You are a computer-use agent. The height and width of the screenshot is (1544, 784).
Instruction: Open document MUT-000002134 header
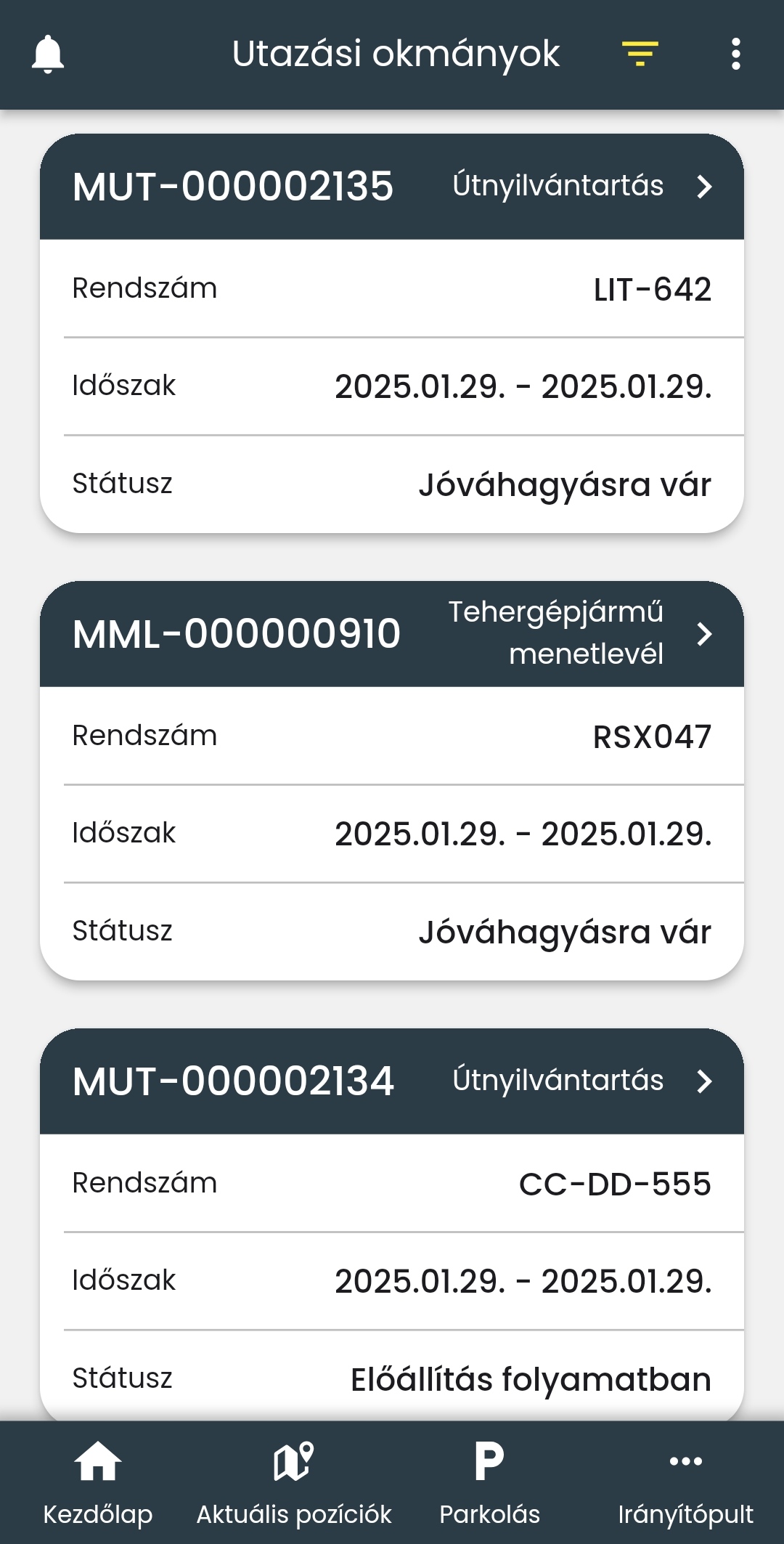233,1081
